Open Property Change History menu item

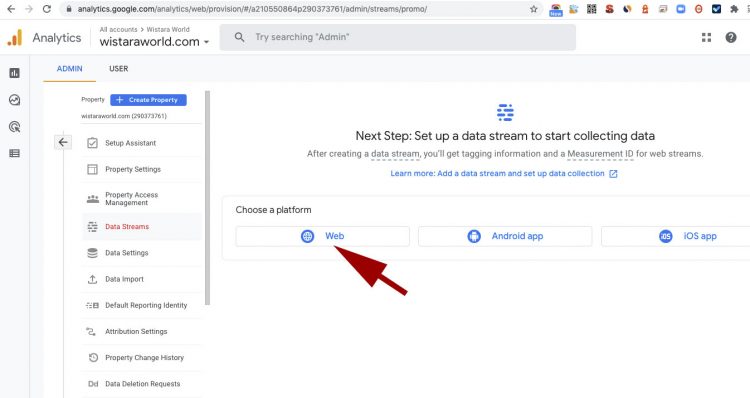(x=142, y=357)
